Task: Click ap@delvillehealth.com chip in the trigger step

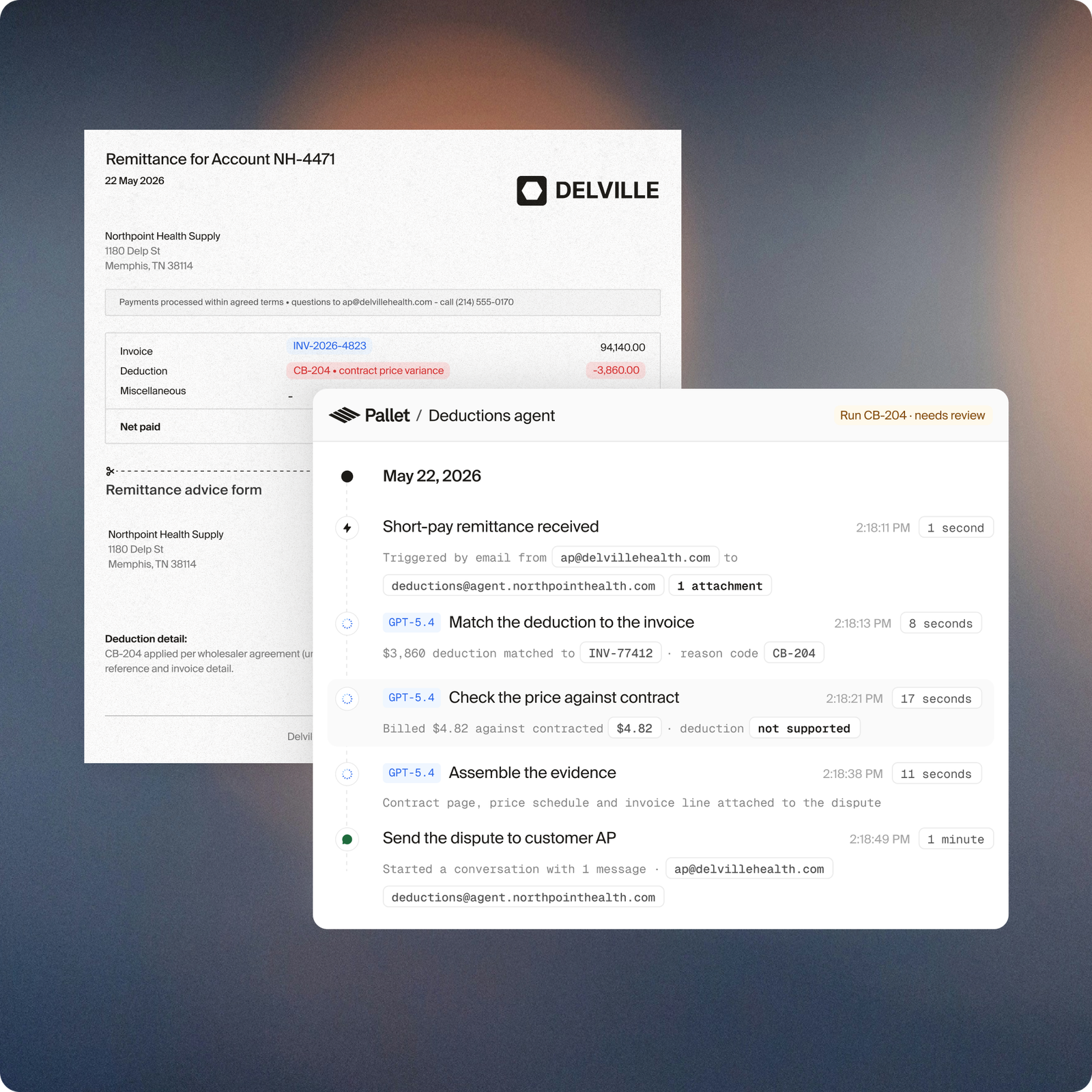Action: click(635, 557)
